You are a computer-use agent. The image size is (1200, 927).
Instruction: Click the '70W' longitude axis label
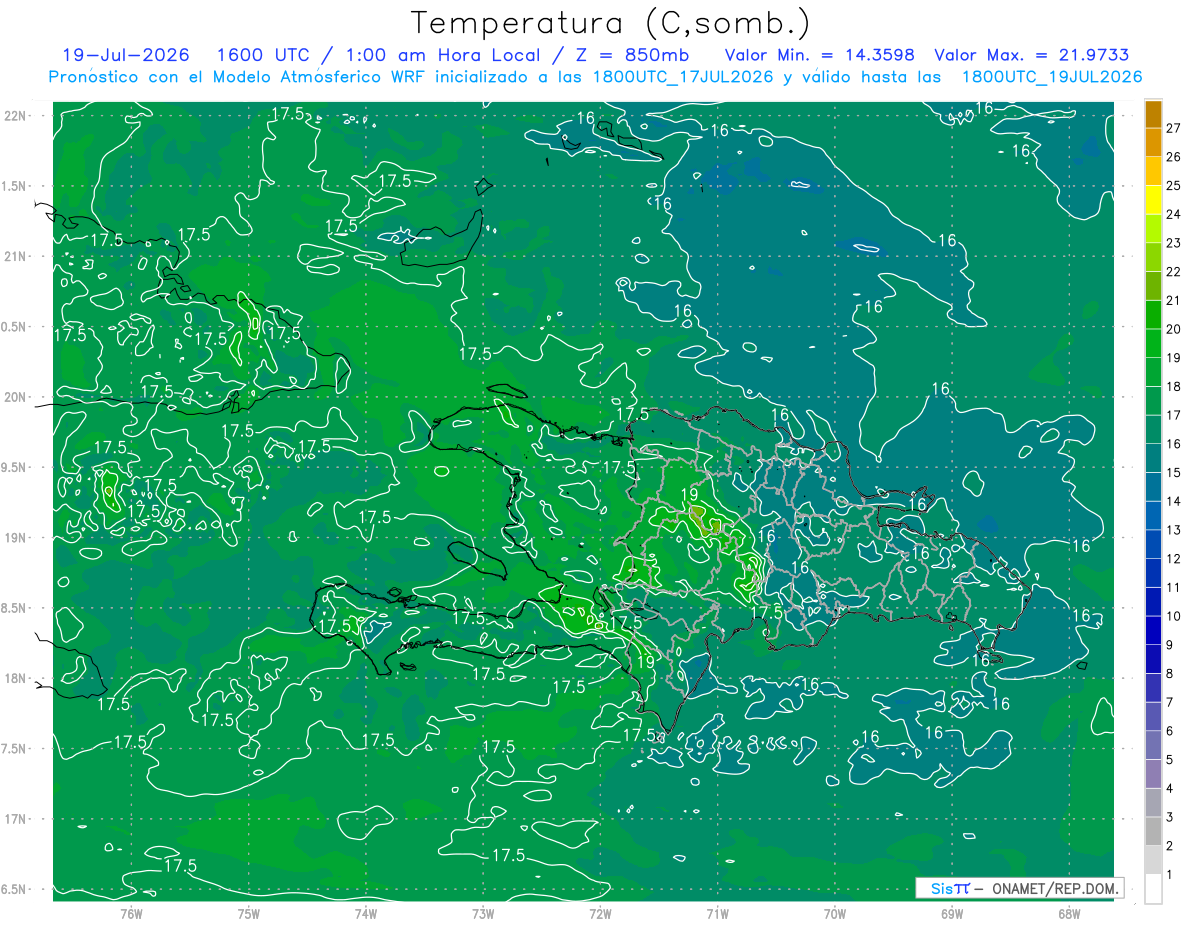pyautogui.click(x=835, y=914)
